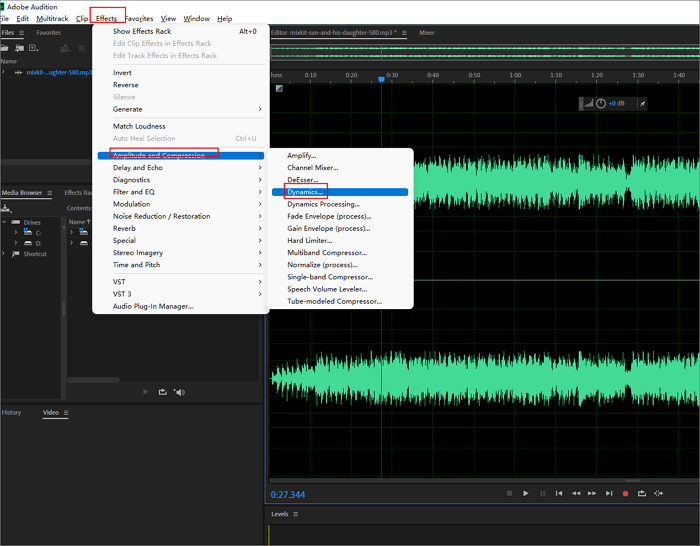Choose Amplify... effect
The height and width of the screenshot is (546, 700).
pos(340,156)
